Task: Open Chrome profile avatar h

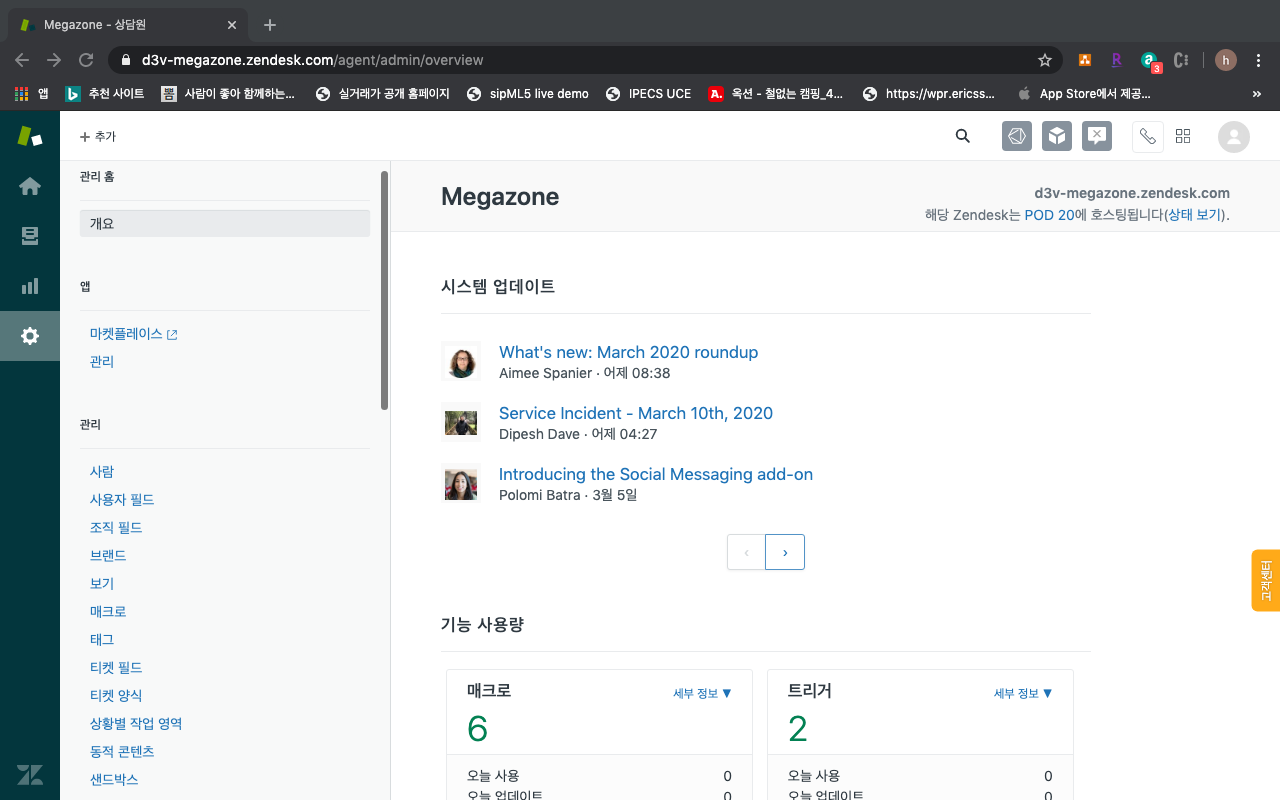Action: [x=1226, y=60]
